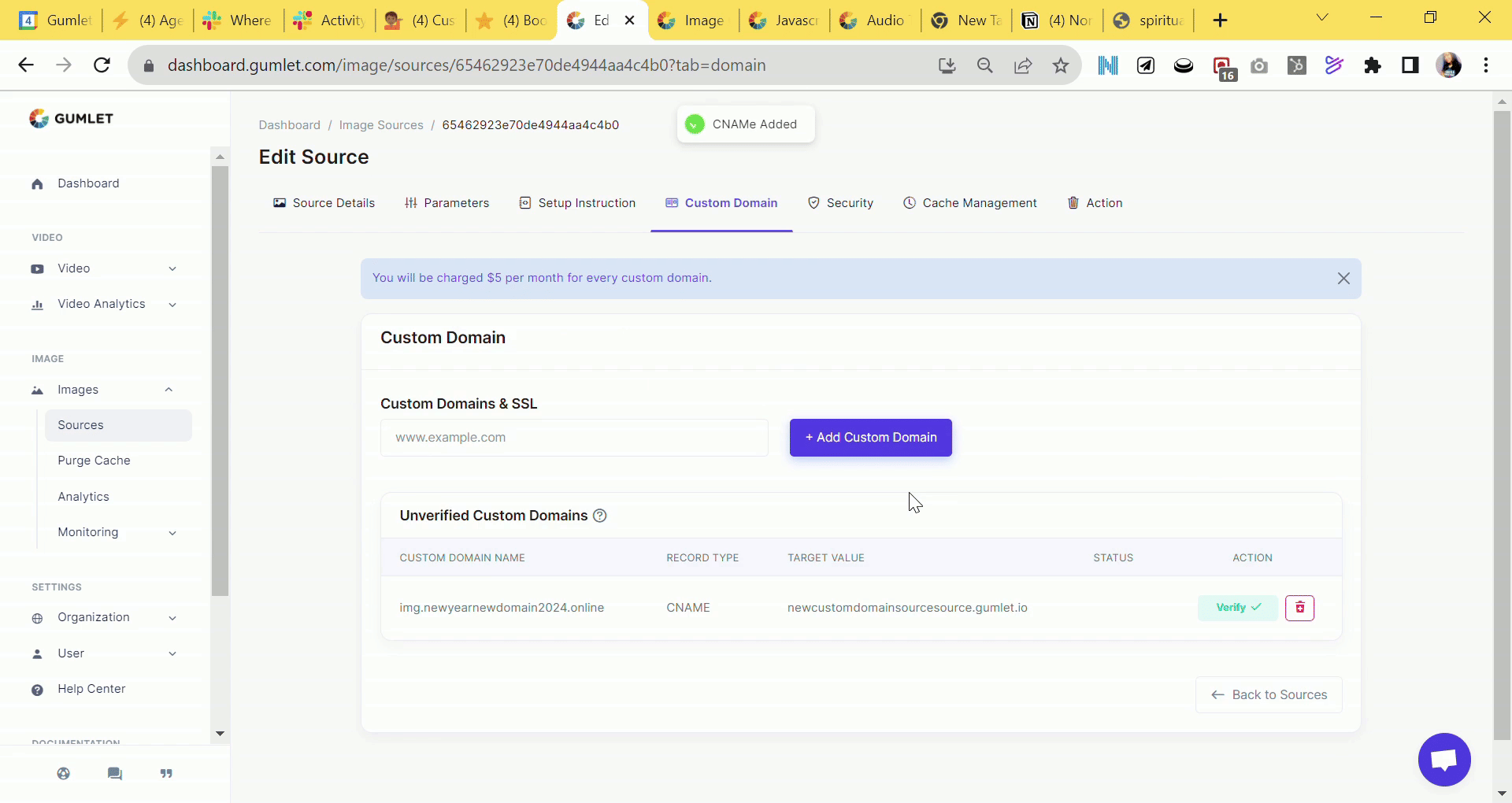Click the Add Custom Domain button
Screen dimensions: 1512x803
pos(870,438)
